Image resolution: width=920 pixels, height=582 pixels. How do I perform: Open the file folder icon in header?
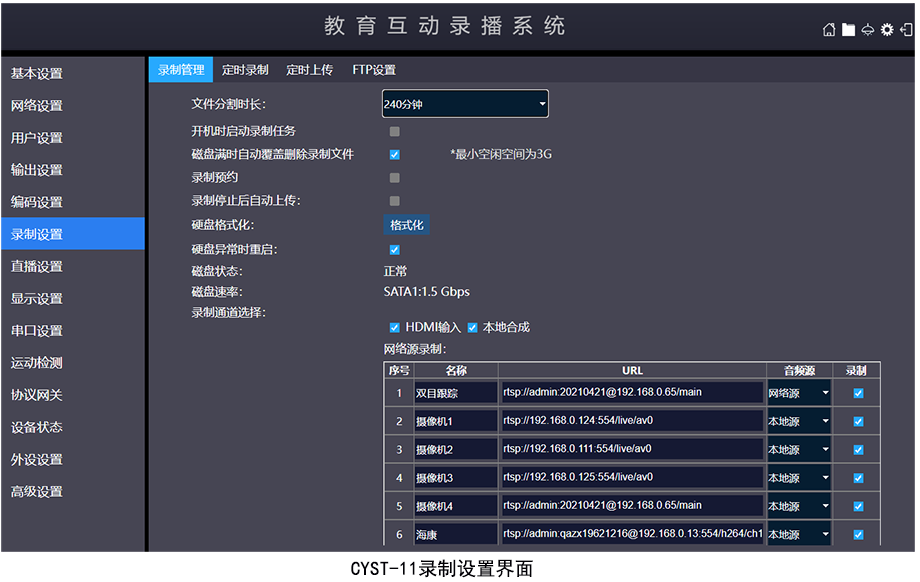click(x=848, y=30)
